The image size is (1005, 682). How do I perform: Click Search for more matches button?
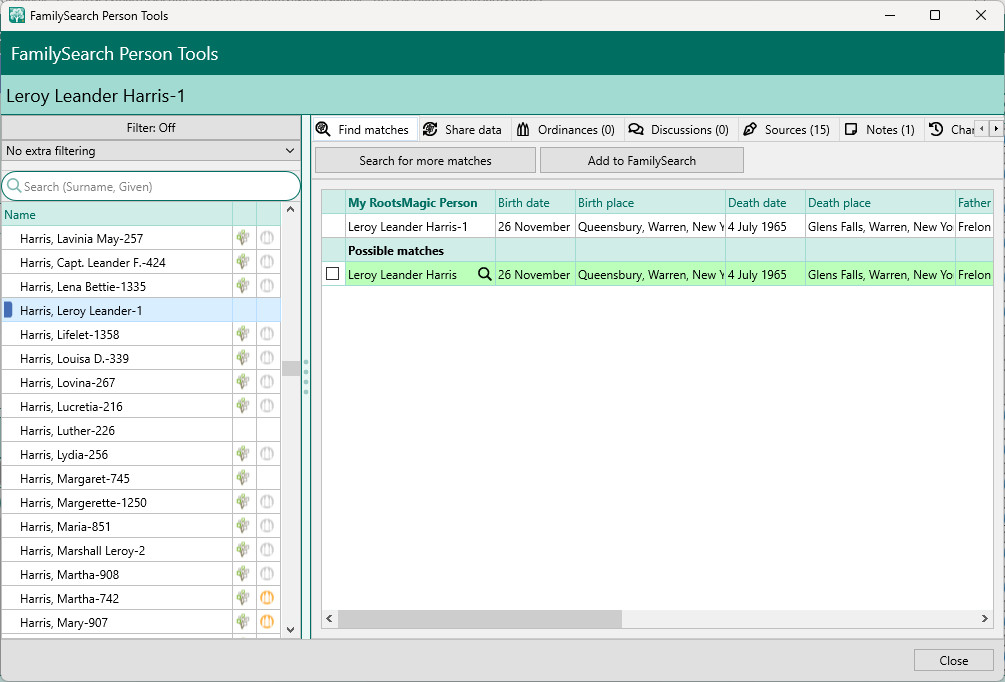point(425,160)
